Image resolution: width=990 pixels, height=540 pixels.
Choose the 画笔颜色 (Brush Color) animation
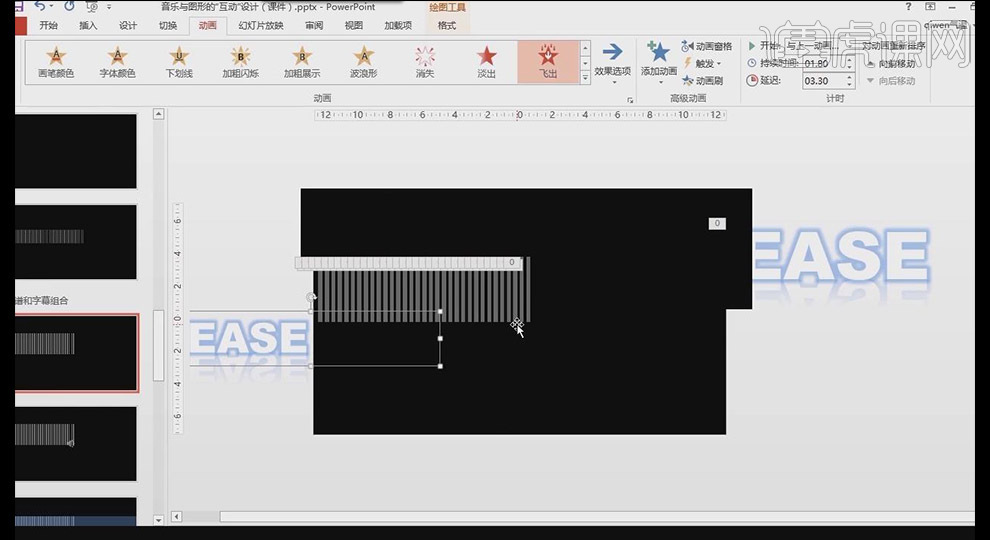coord(56,61)
